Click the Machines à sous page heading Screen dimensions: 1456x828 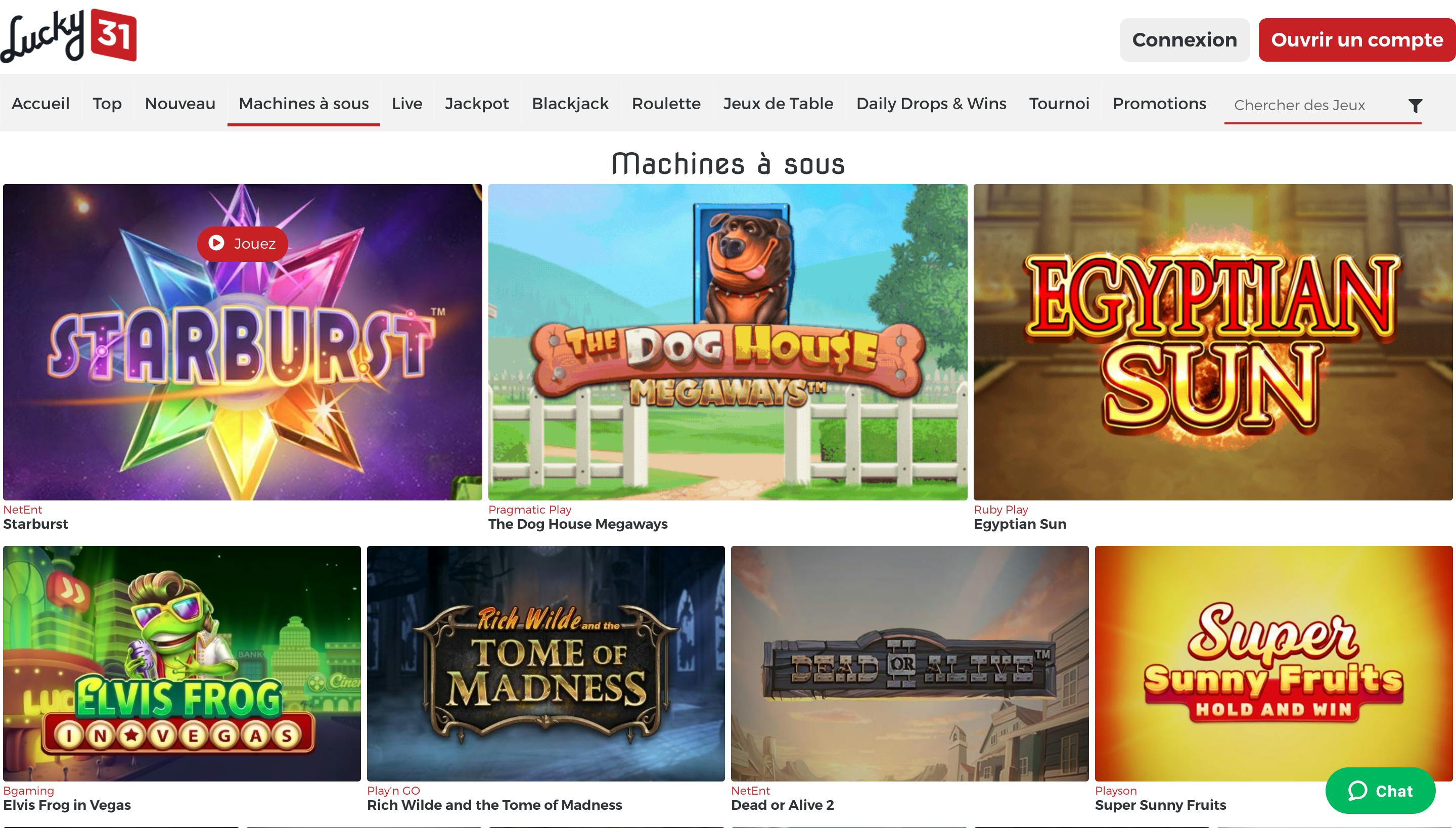pyautogui.click(x=728, y=164)
